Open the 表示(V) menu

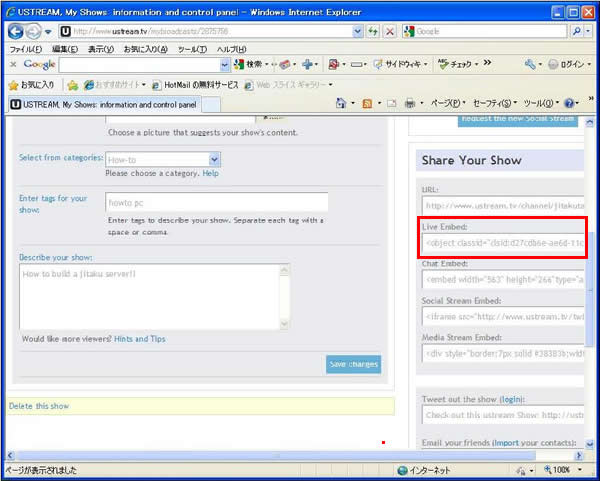pyautogui.click(x=101, y=49)
